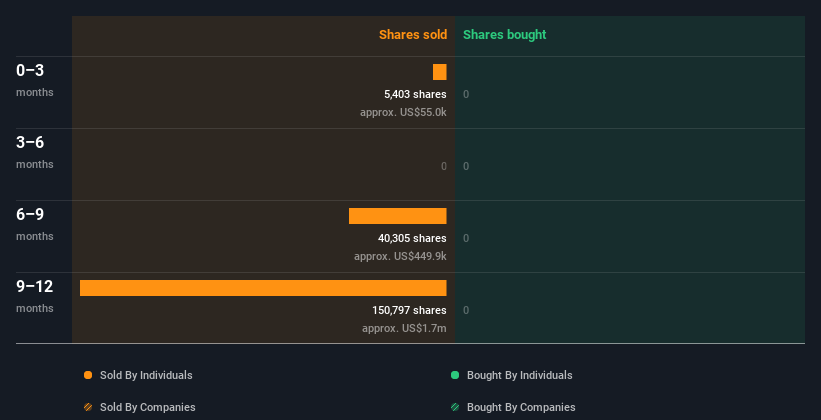The height and width of the screenshot is (420, 821).
Task: Click shares sold '0' in 3–6 months row
Action: 444,167
